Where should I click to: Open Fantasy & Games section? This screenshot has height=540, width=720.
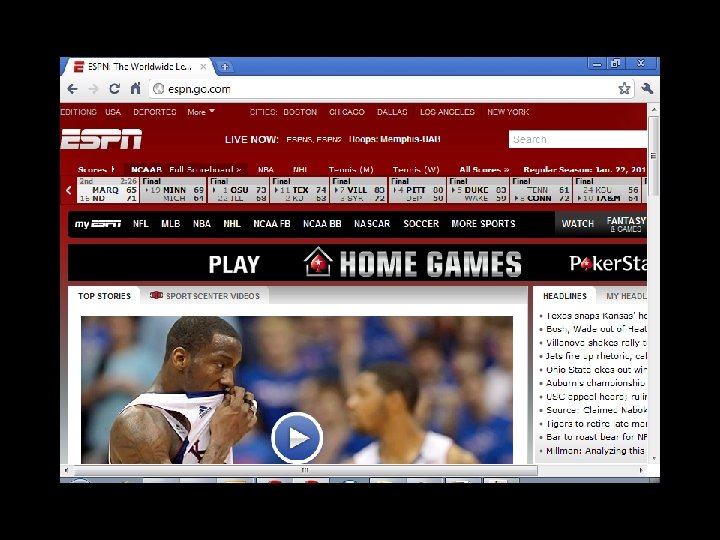pos(626,224)
